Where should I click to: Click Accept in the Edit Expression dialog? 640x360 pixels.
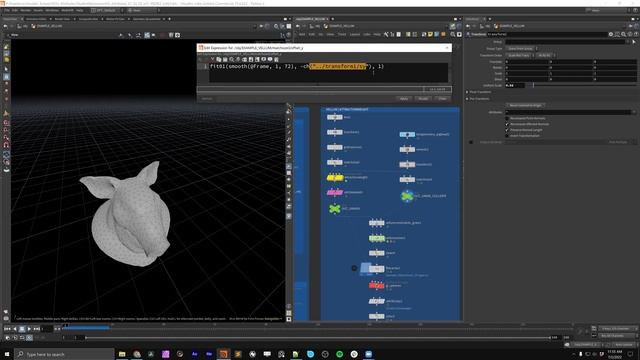pos(423,98)
